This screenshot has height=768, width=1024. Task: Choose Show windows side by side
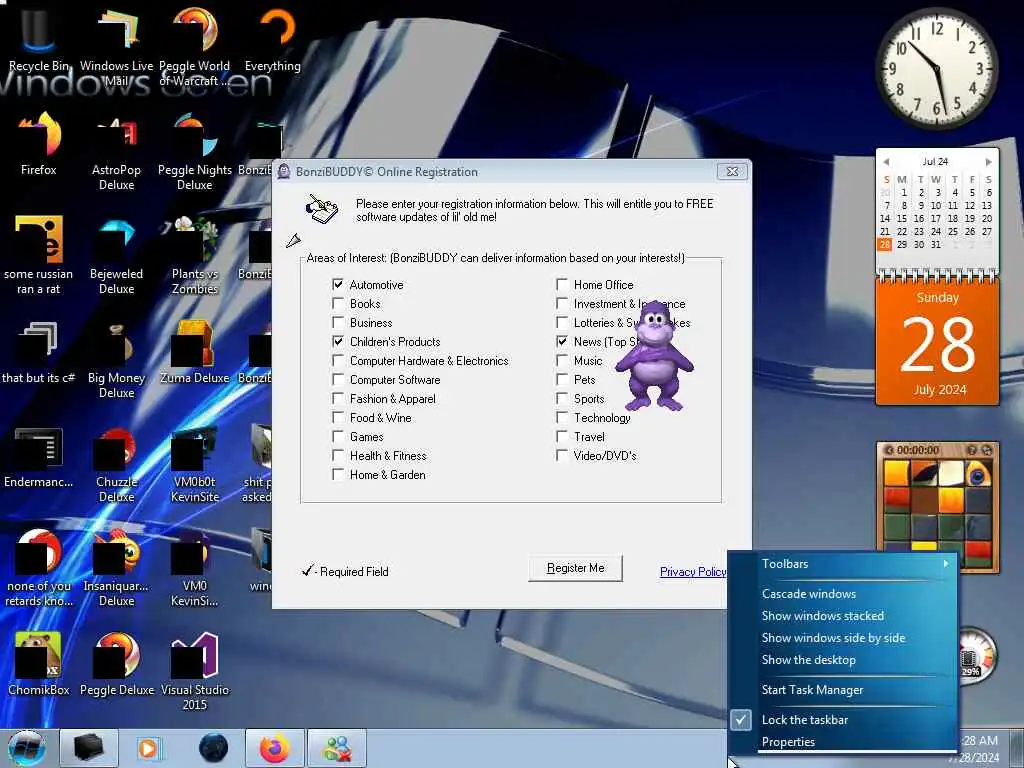(x=842, y=638)
